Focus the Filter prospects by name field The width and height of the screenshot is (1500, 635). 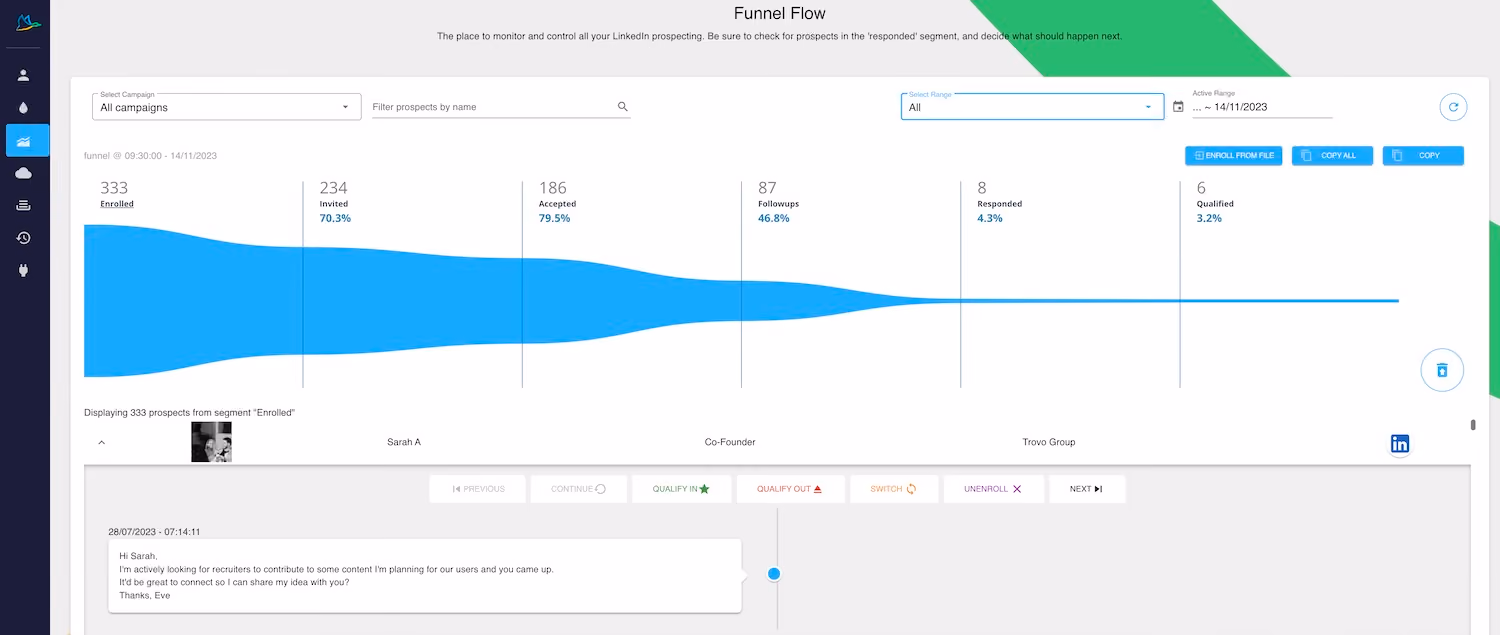[501, 107]
